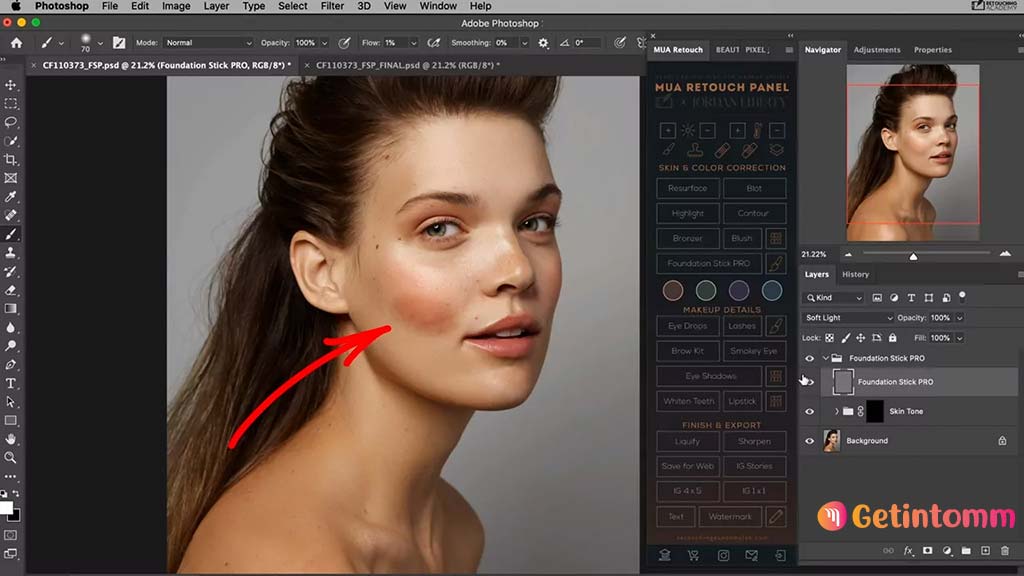Open the Smoothing value dropdown
Image resolution: width=1024 pixels, height=576 pixels.
click(524, 43)
